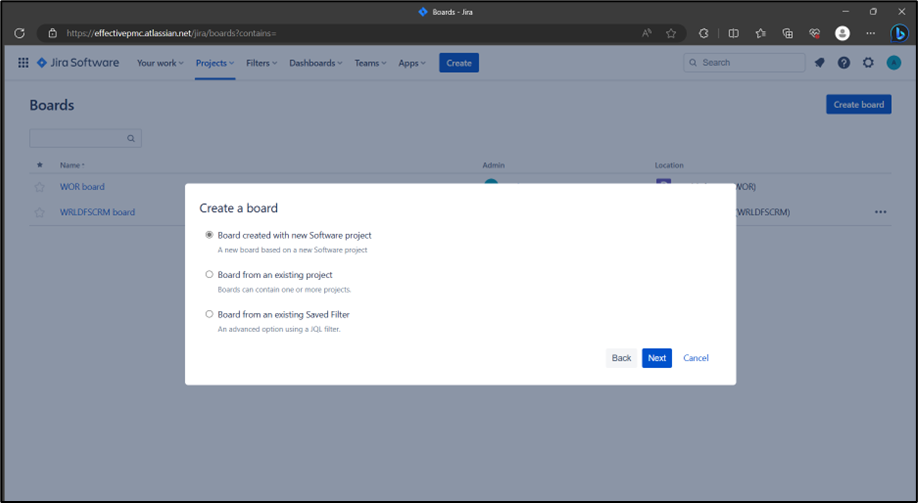Click the blue Create button

[459, 63]
